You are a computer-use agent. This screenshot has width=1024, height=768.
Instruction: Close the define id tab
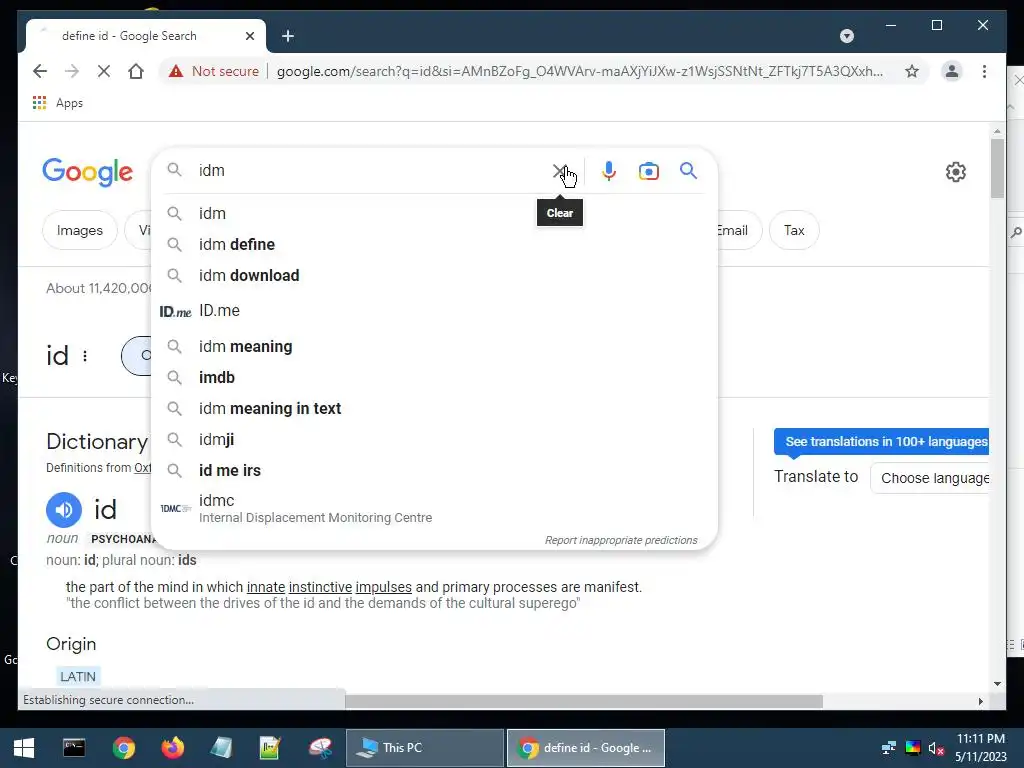249,36
